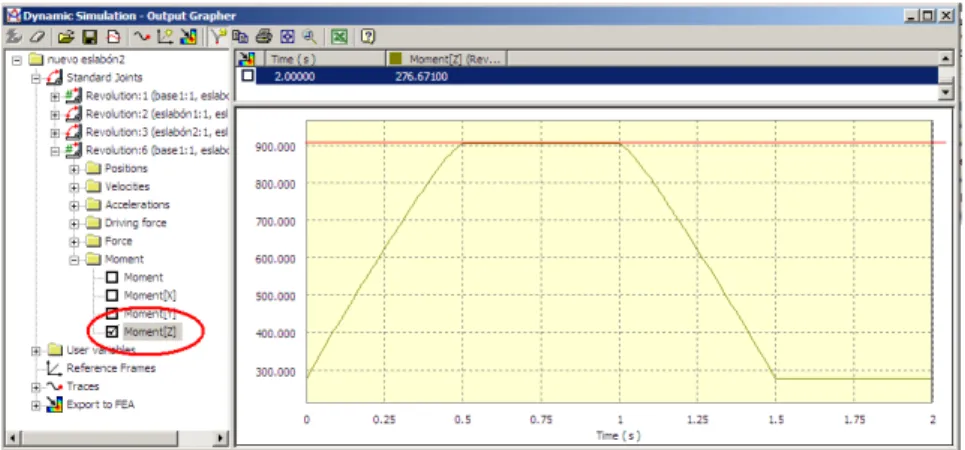Expand the Driving force folder
Image resolution: width=965 pixels, height=450 pixels.
tap(74, 223)
